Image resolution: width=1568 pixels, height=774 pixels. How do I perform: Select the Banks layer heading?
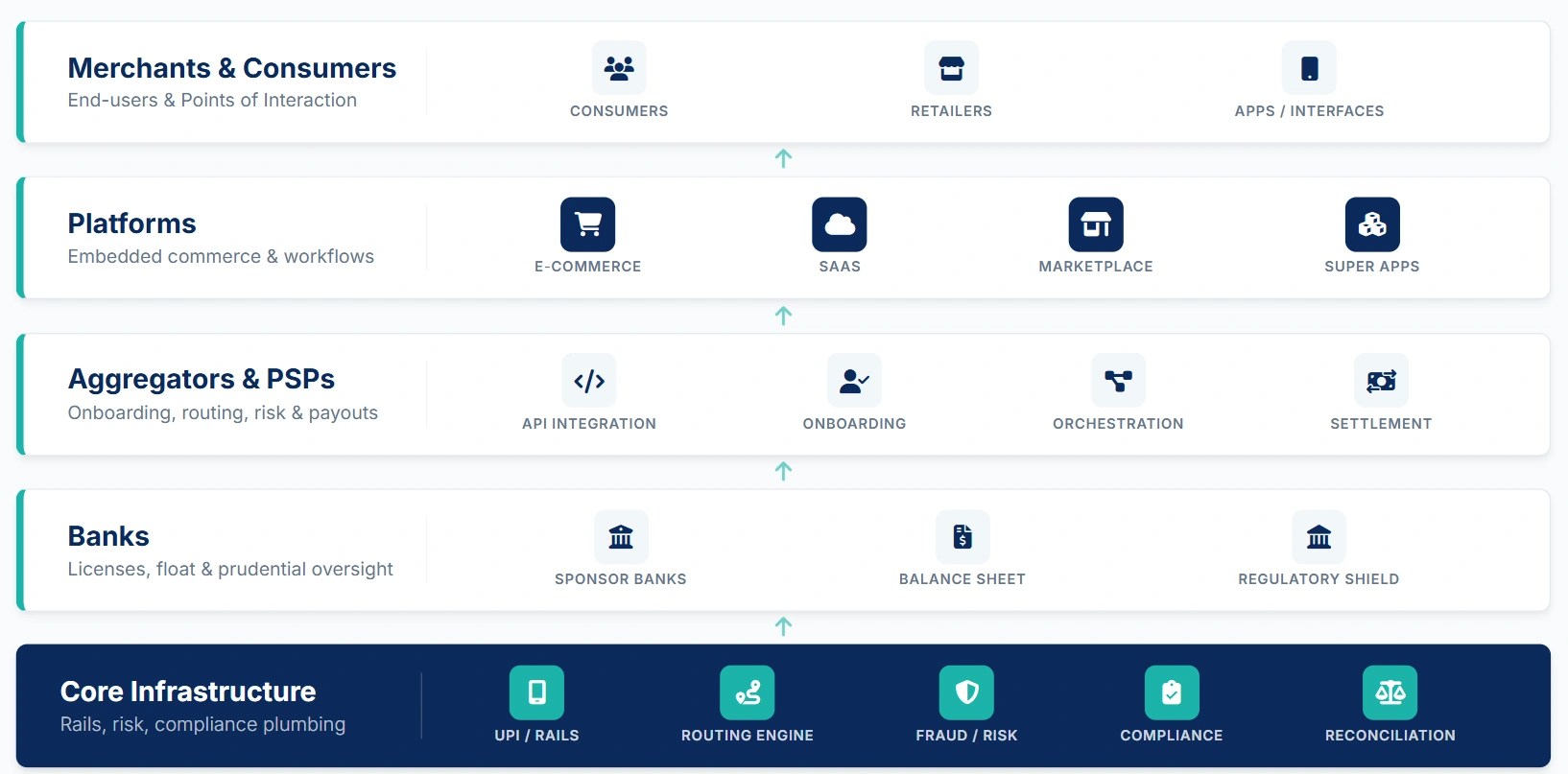click(x=108, y=536)
